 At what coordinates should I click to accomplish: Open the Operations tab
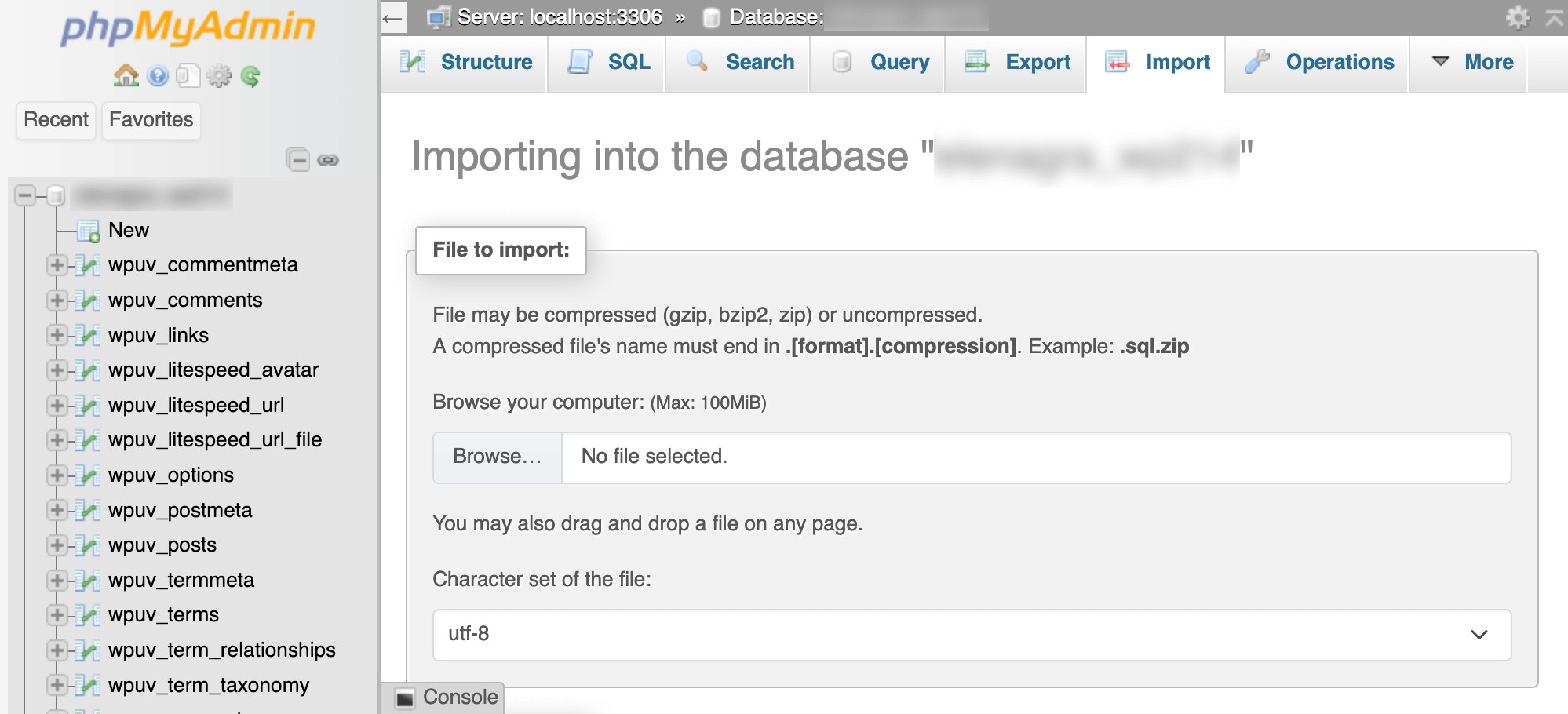(x=1318, y=63)
